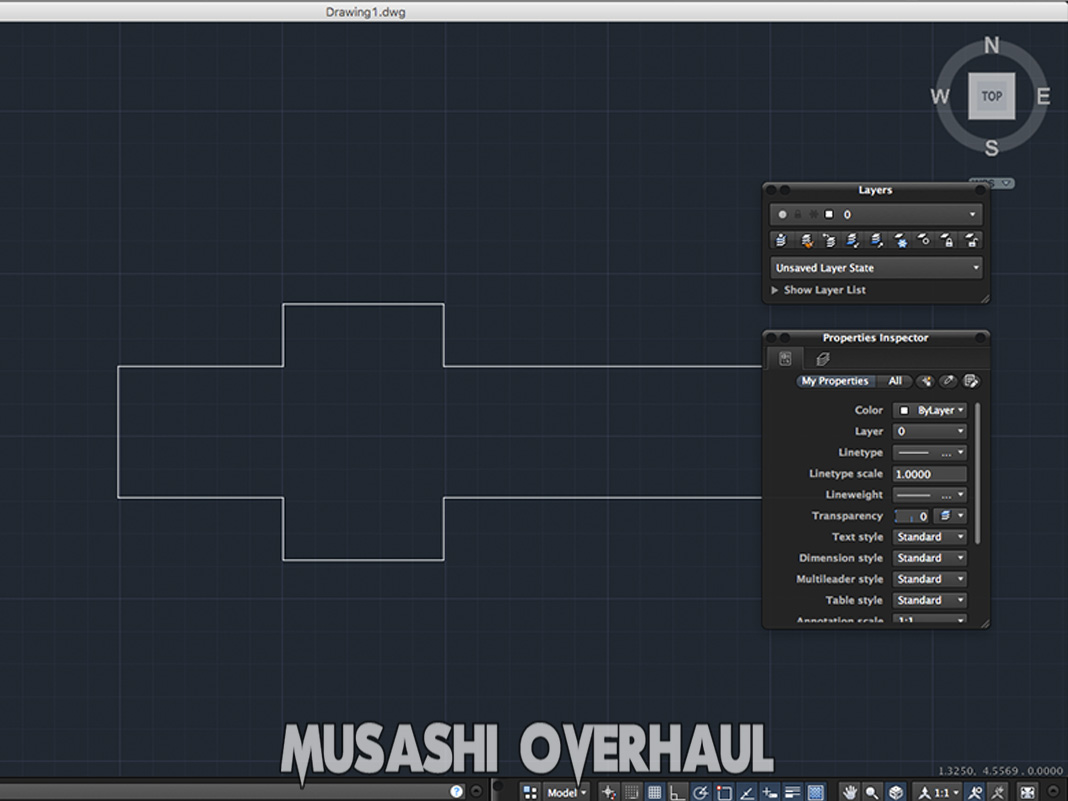Click the command line expand arrow next to help
The height and width of the screenshot is (801, 1068).
pyautogui.click(x=476, y=791)
